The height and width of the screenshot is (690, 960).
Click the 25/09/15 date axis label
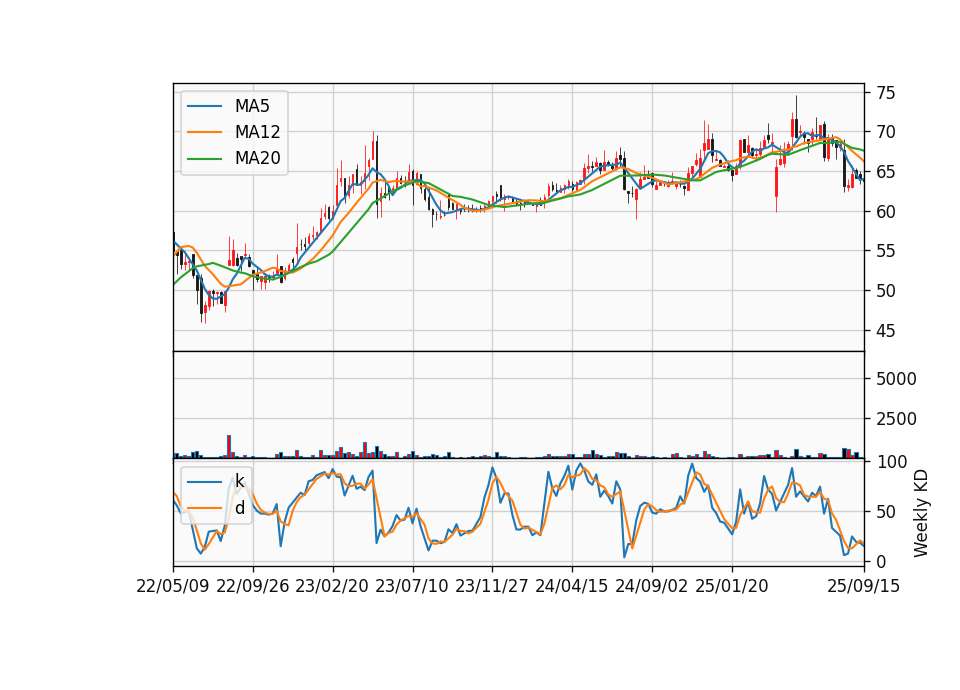point(863,586)
